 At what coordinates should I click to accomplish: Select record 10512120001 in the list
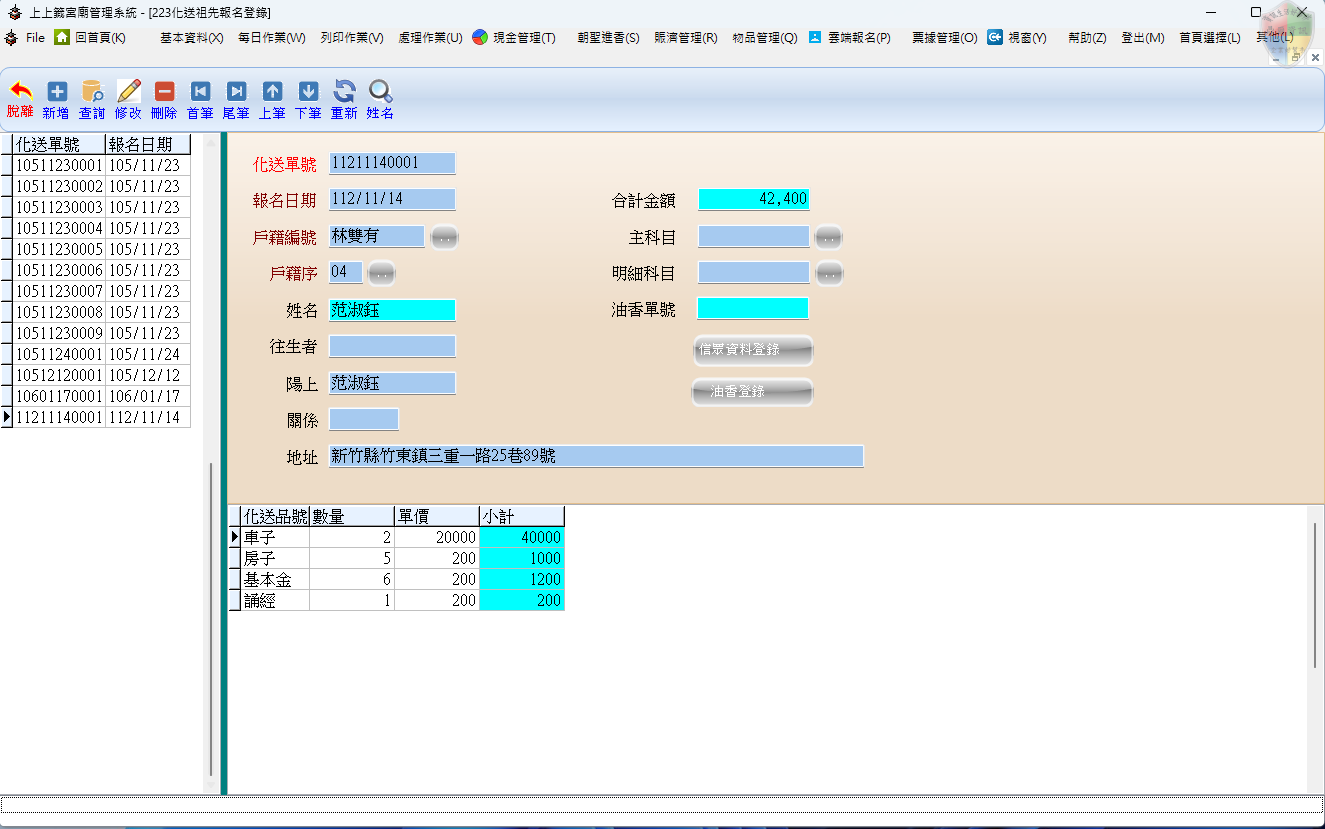60,375
